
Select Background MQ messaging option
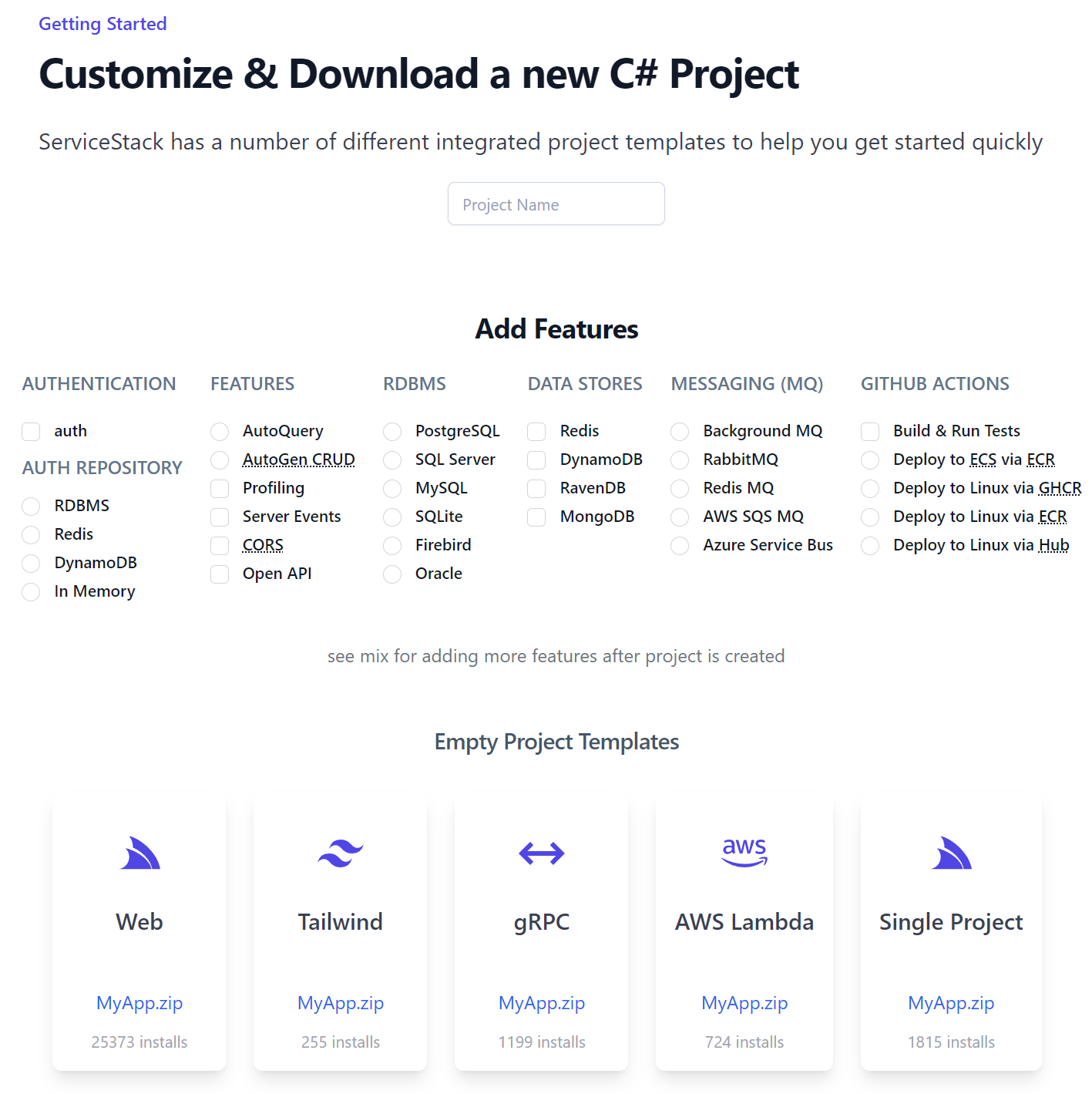tap(680, 432)
